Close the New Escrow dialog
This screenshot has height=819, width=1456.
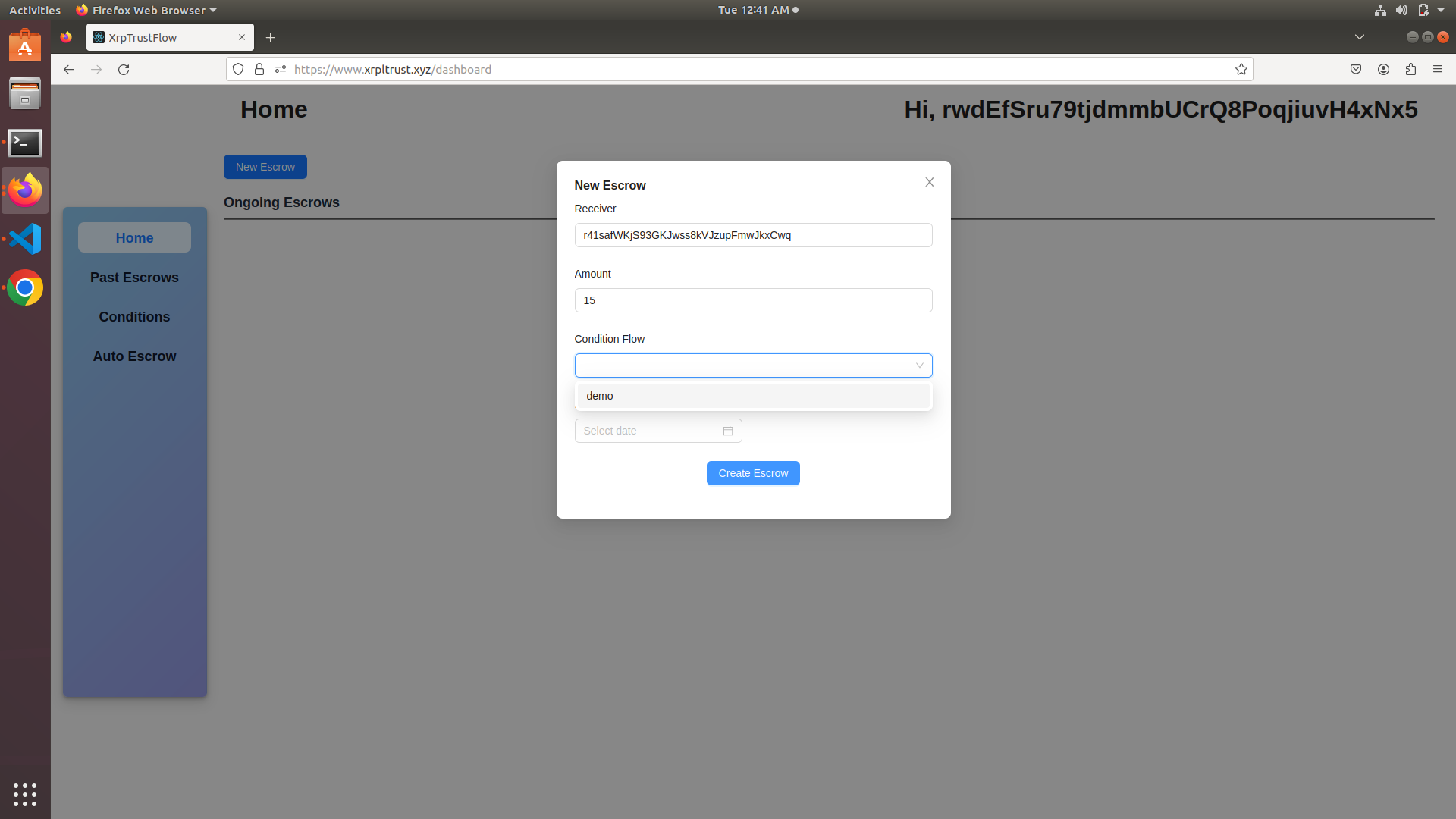[929, 182]
